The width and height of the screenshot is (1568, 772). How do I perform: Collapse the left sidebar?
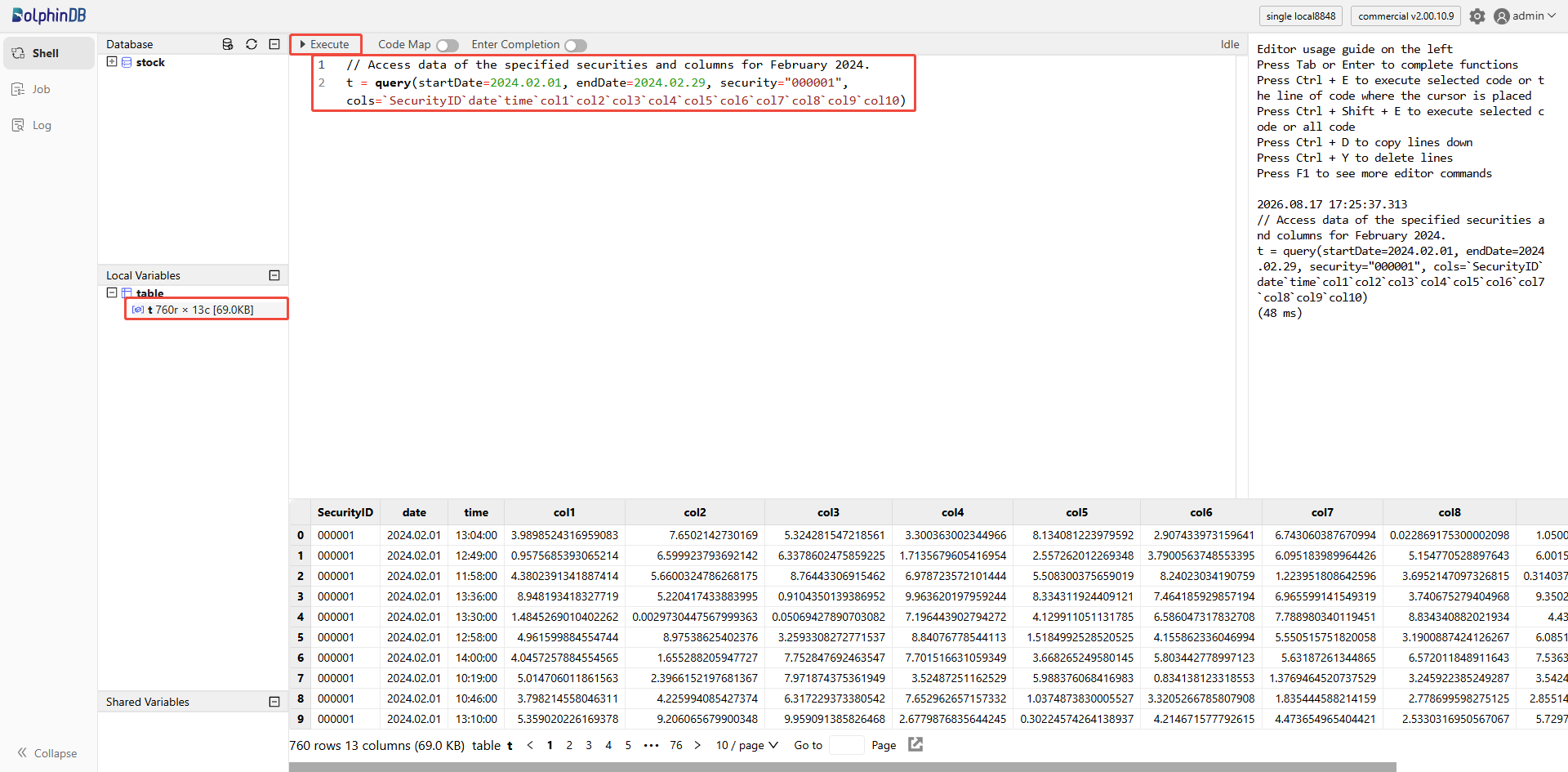(47, 752)
